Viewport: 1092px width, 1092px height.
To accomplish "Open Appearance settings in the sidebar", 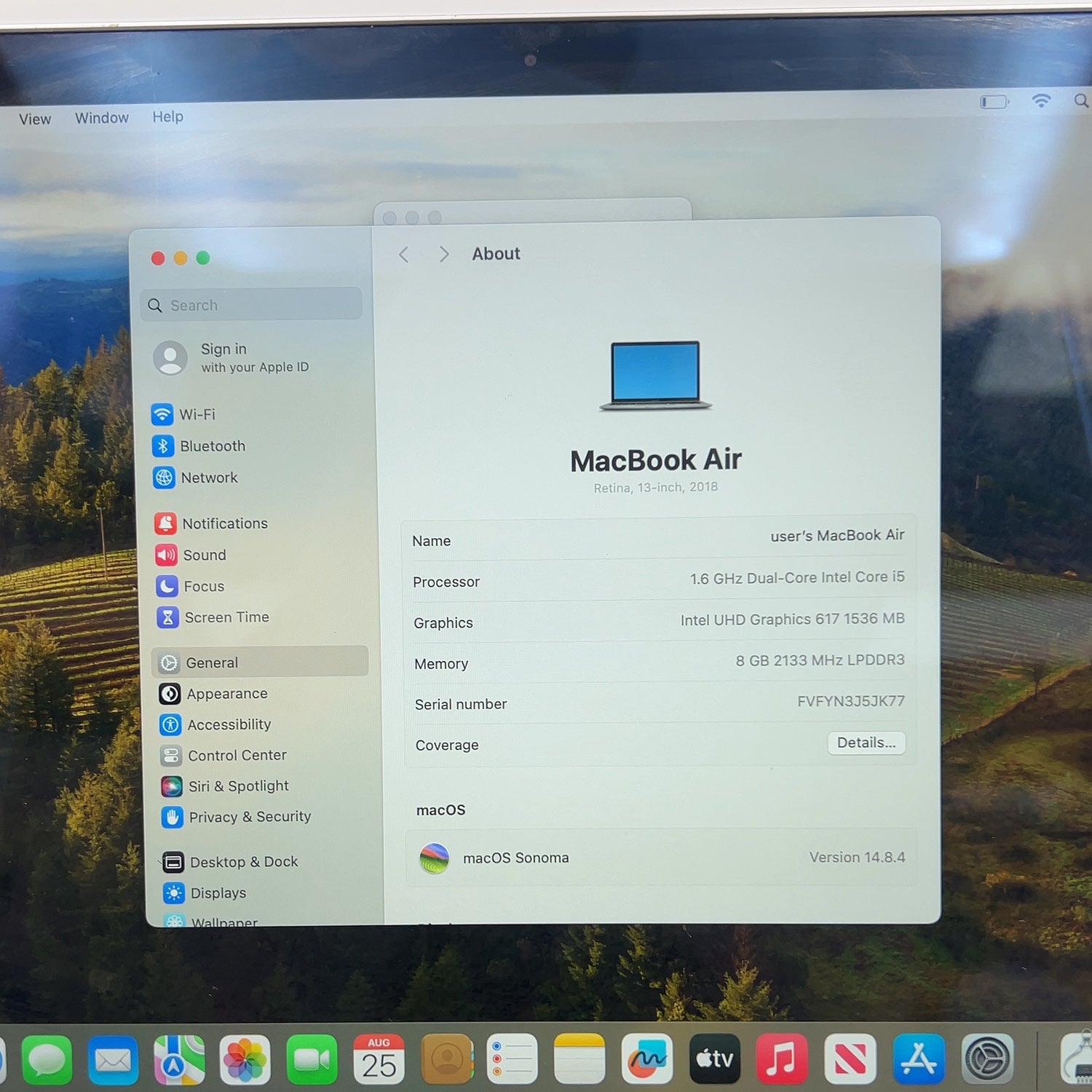I will [213, 694].
